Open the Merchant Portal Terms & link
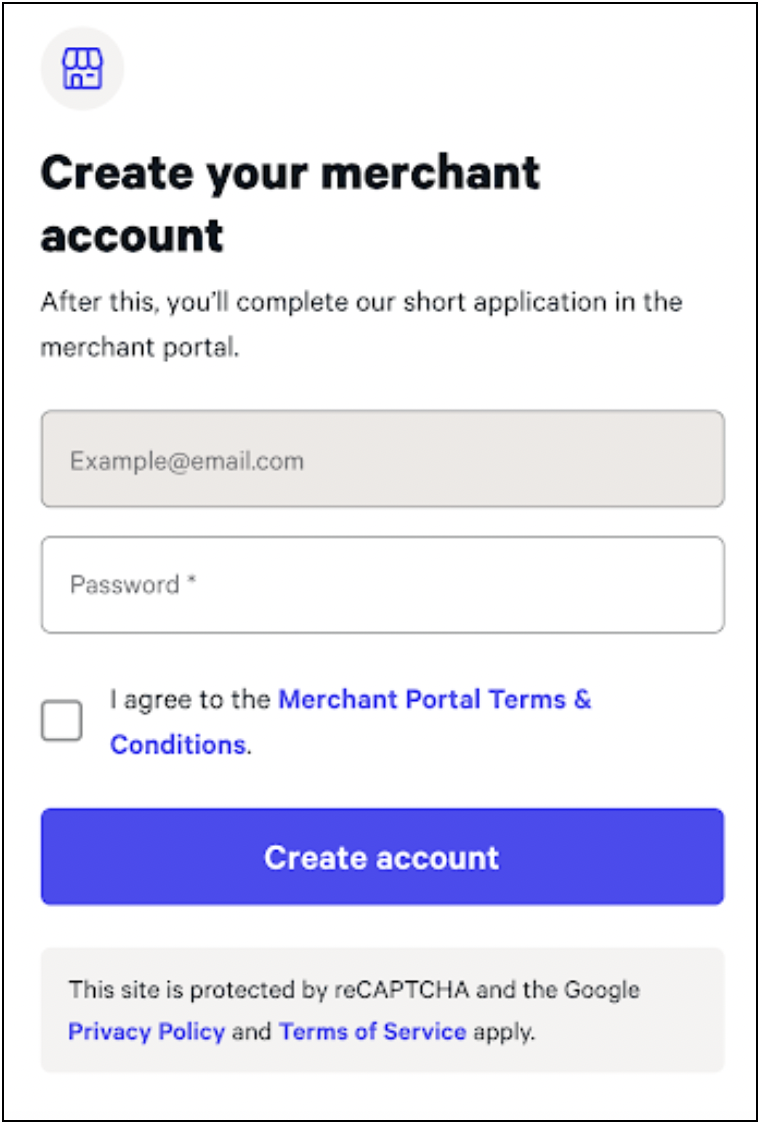Screen dimensions: 762x1126 [435, 699]
